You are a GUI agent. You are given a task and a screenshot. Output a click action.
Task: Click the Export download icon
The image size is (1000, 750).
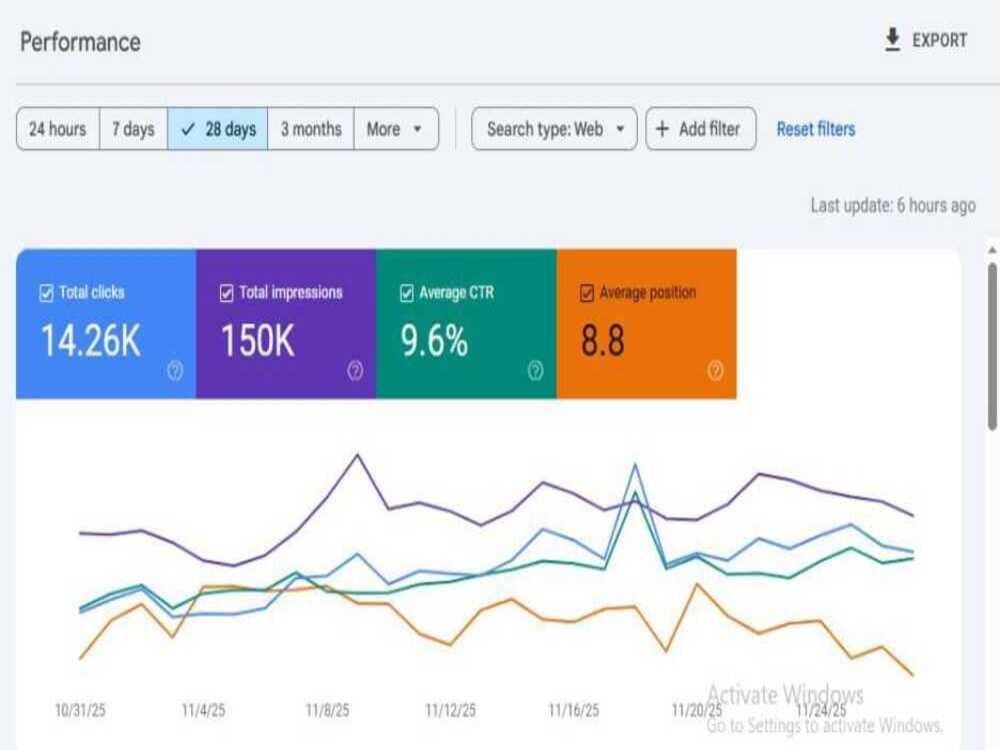click(x=892, y=40)
